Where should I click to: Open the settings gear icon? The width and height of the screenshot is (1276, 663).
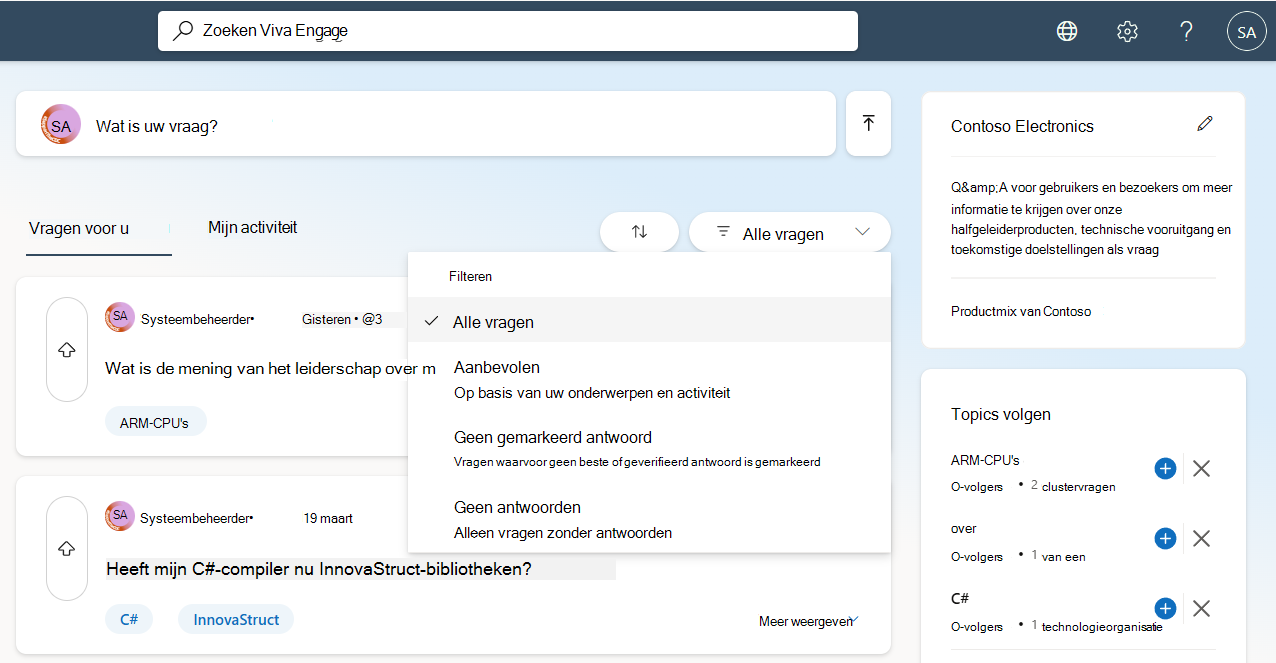point(1127,31)
